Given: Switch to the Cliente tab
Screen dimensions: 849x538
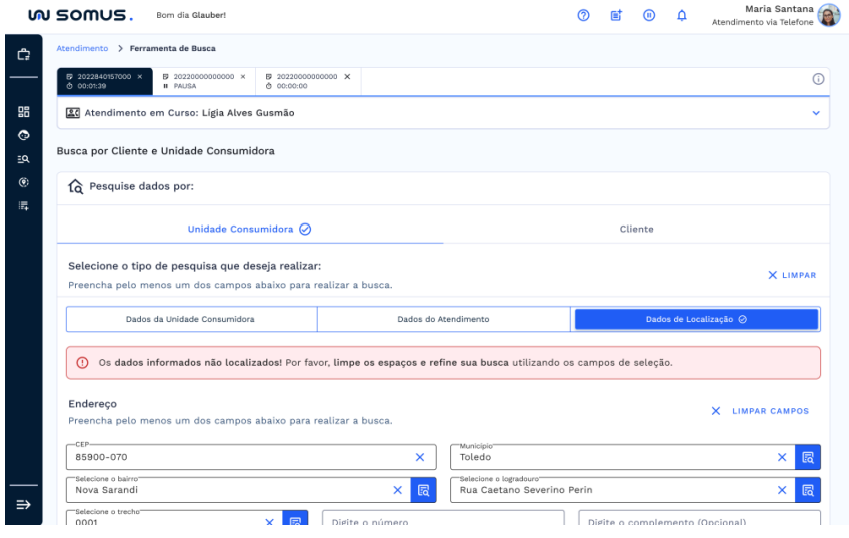Looking at the screenshot, I should 636,229.
